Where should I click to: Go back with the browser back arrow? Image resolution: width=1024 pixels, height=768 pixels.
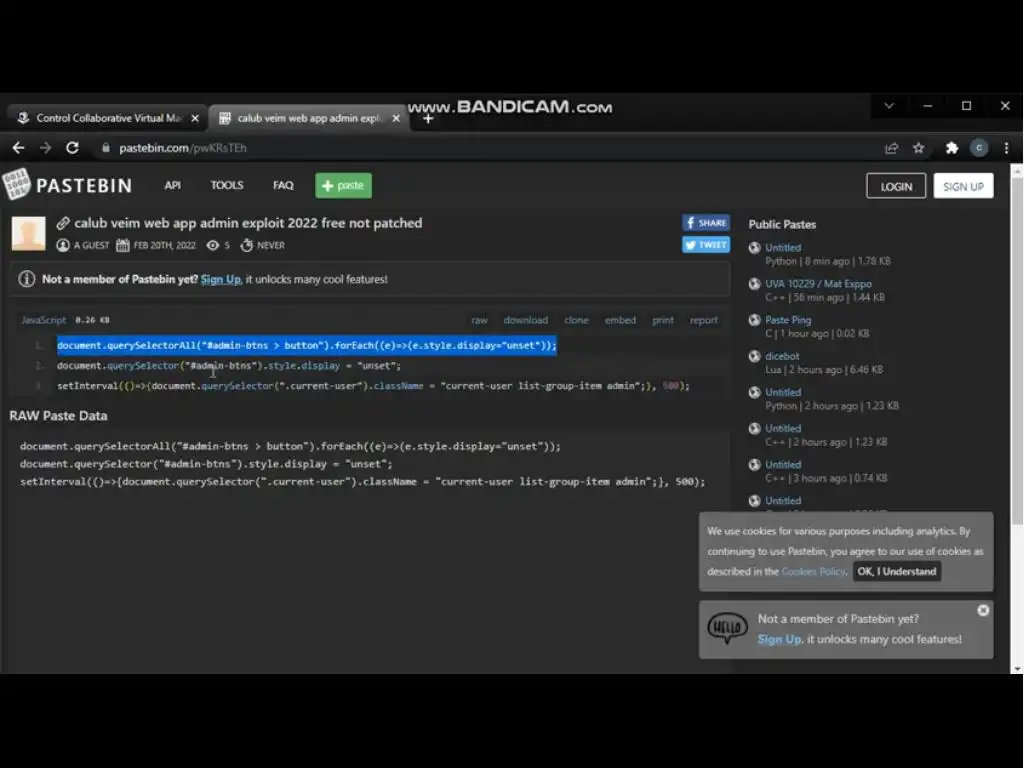coord(18,148)
